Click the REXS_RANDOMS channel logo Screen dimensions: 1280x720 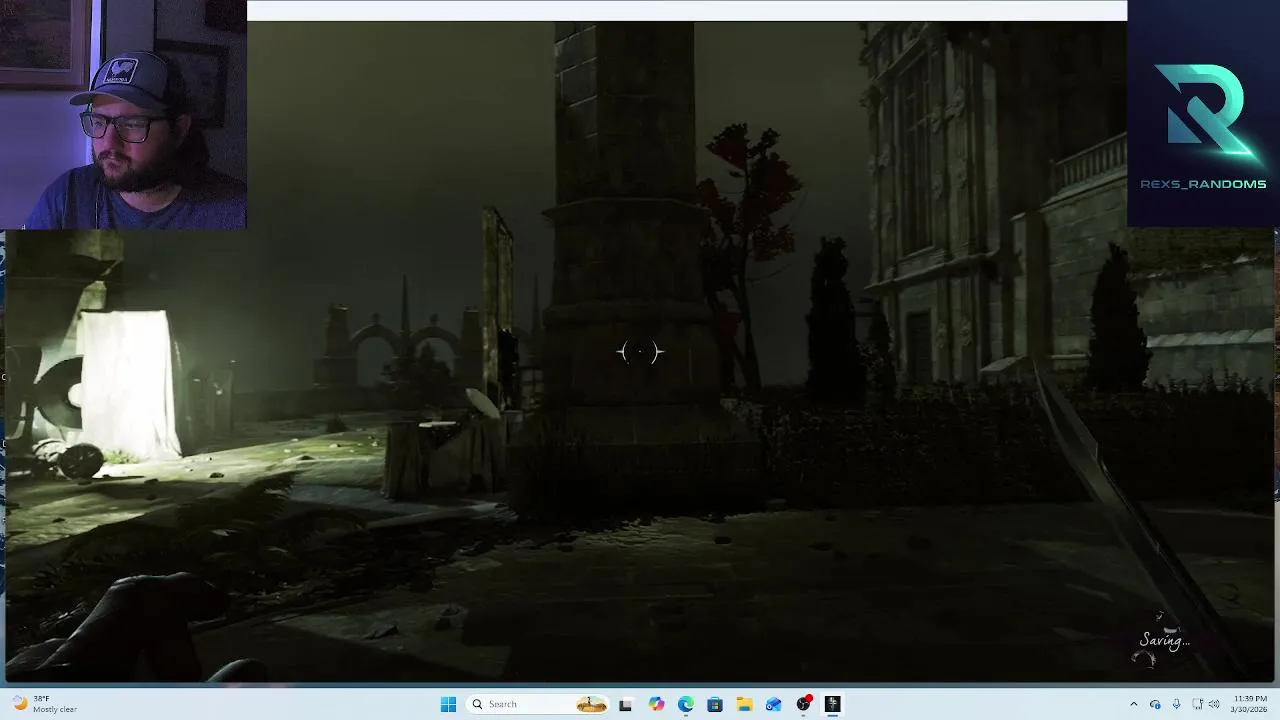click(1203, 125)
